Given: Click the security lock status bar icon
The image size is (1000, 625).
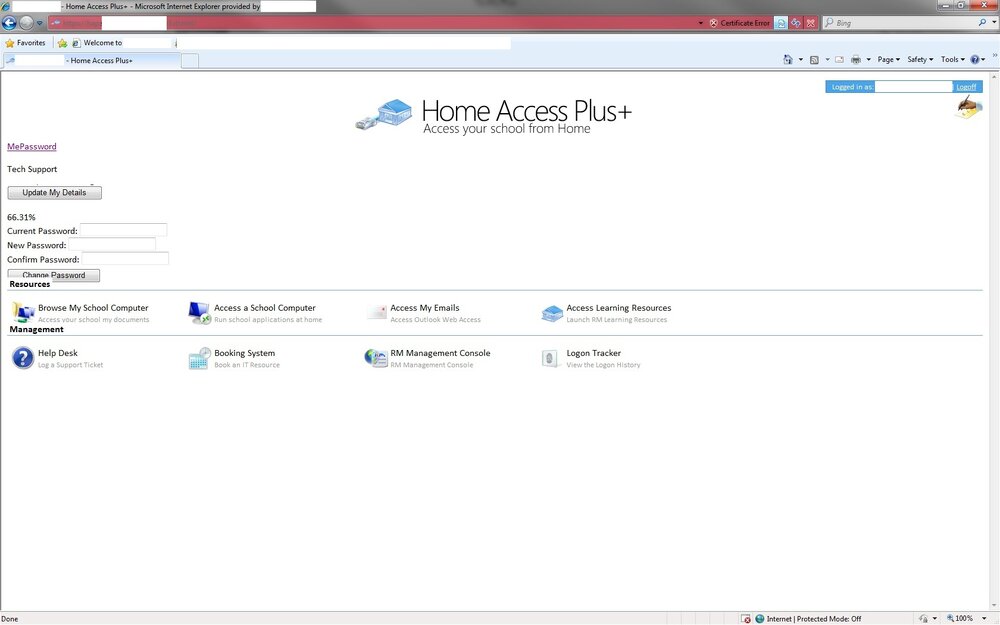Looking at the screenshot, I should [923, 619].
